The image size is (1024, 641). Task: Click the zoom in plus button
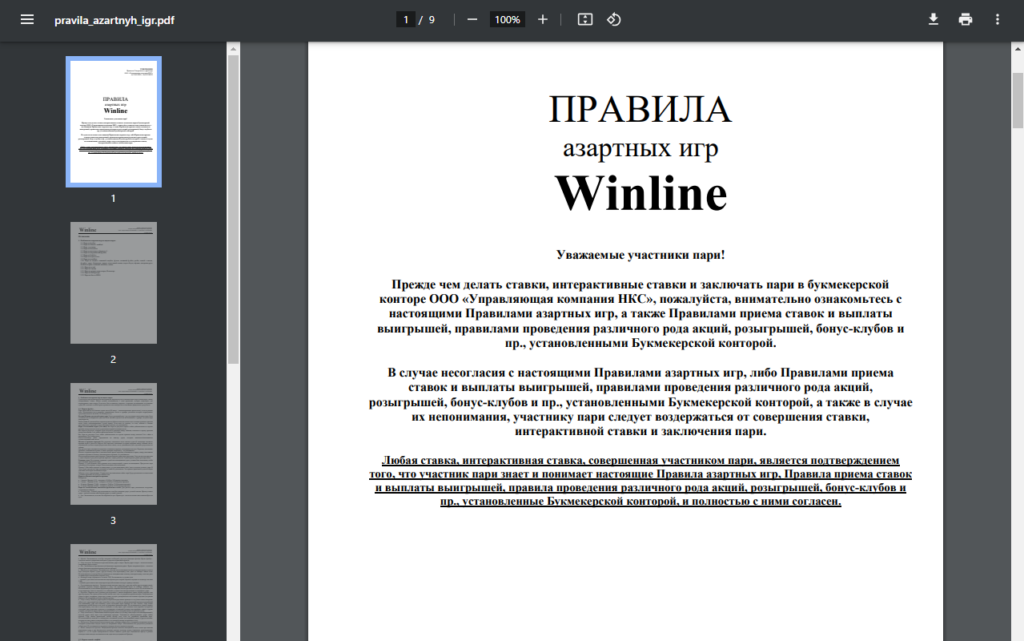click(x=543, y=20)
